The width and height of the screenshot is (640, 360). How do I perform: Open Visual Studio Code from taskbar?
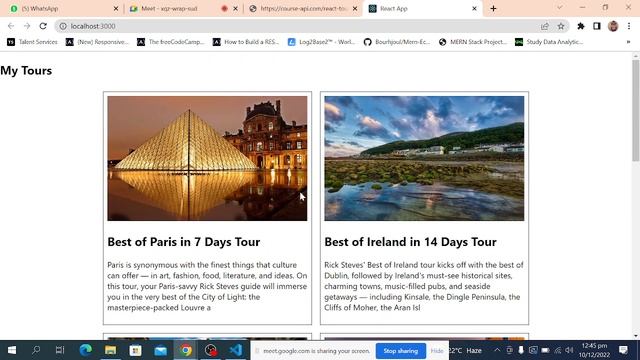tap(236, 350)
